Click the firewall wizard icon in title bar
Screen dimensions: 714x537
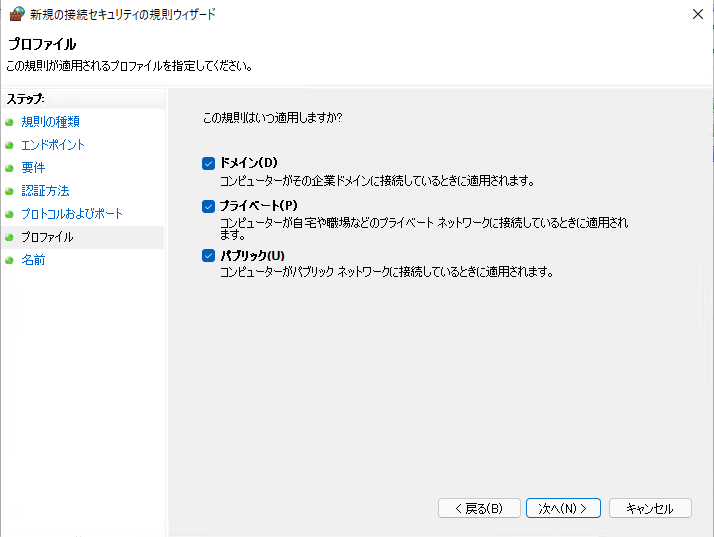coord(17,14)
